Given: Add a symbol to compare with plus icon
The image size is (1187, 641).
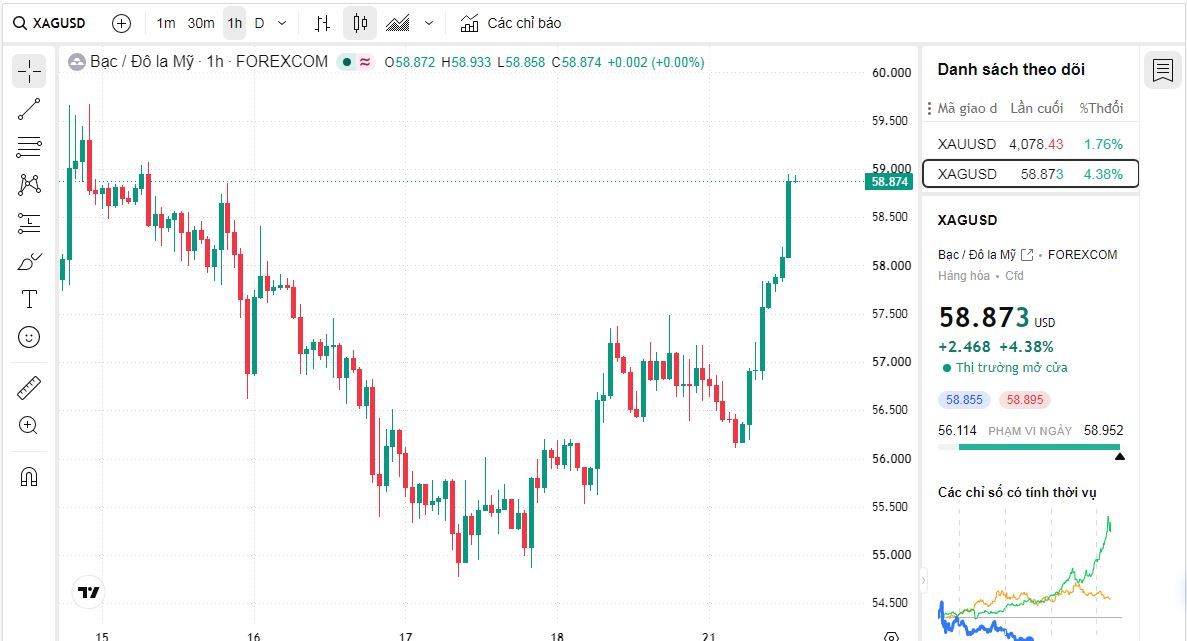Looking at the screenshot, I should 121,23.
